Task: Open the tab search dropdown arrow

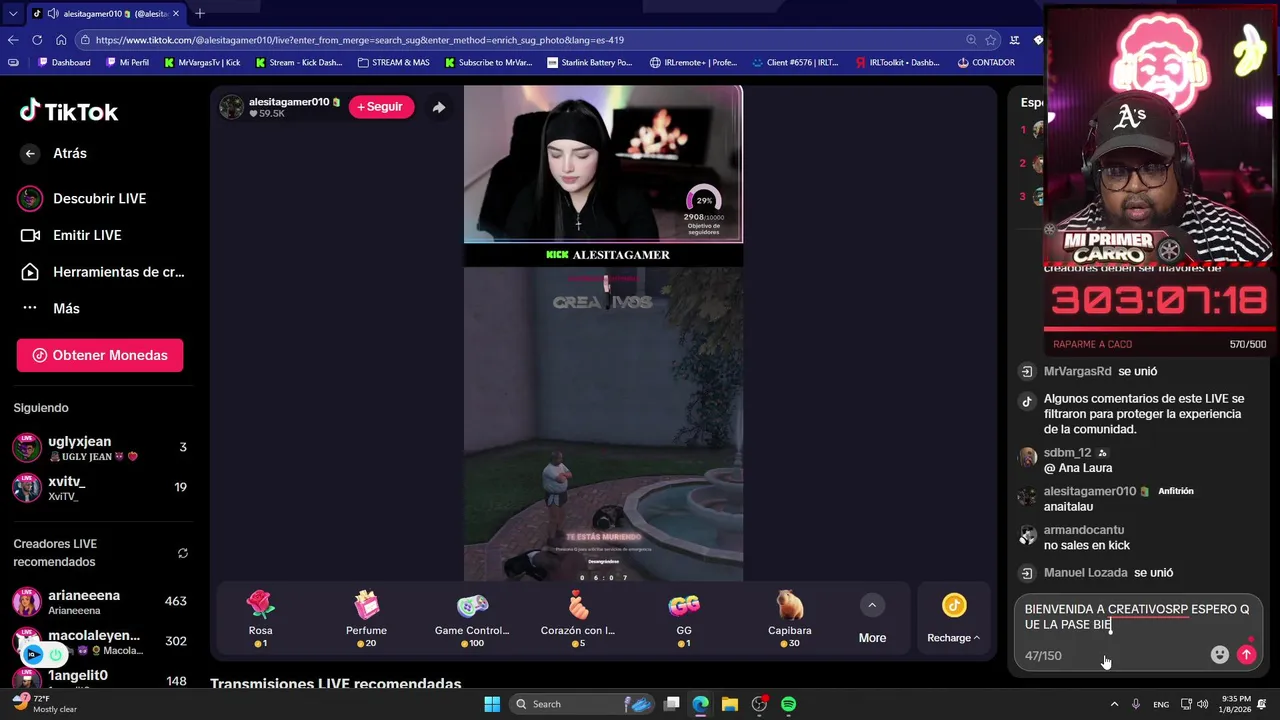Action: coord(13,13)
